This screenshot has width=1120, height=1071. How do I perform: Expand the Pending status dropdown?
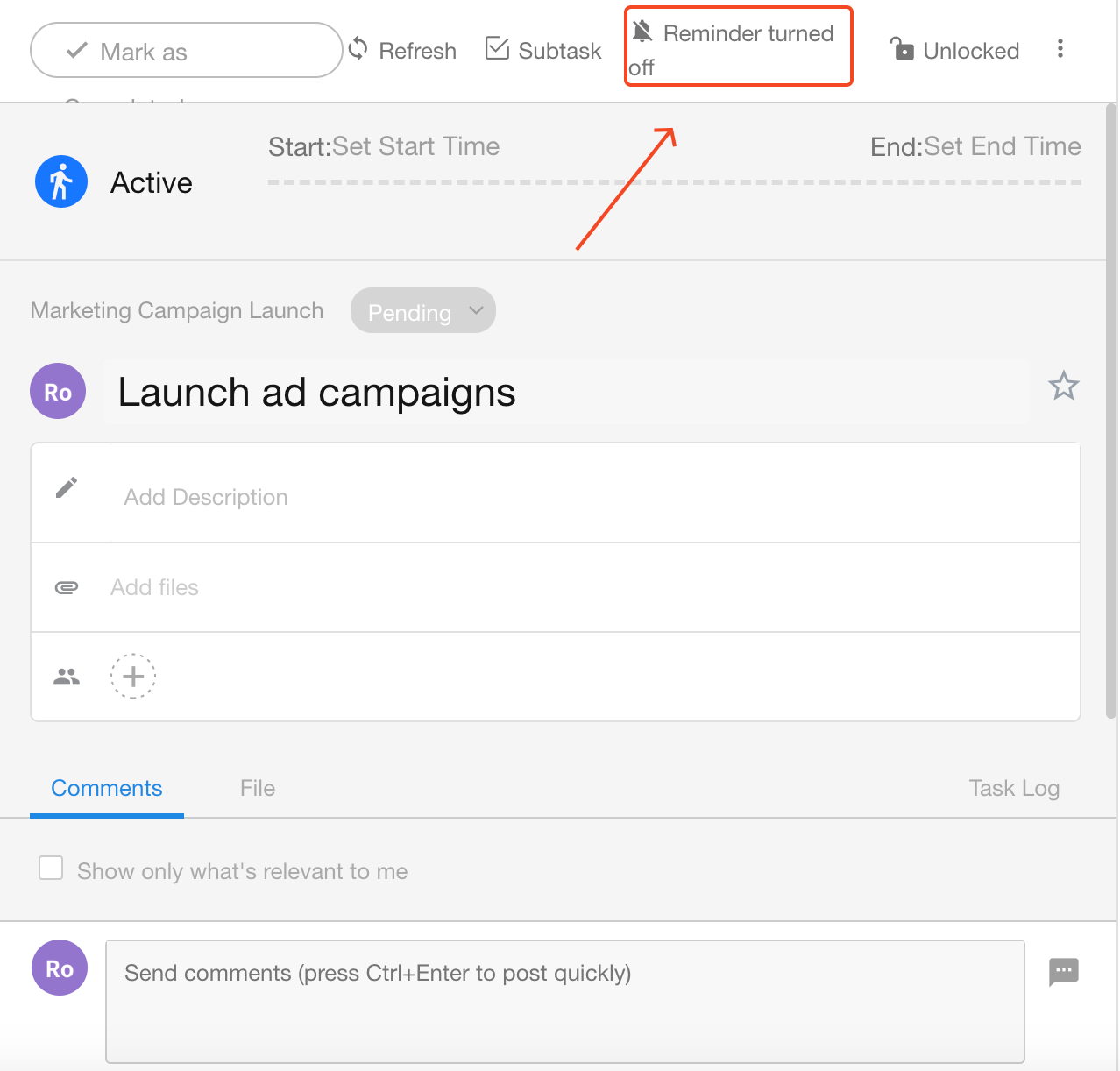coord(423,311)
